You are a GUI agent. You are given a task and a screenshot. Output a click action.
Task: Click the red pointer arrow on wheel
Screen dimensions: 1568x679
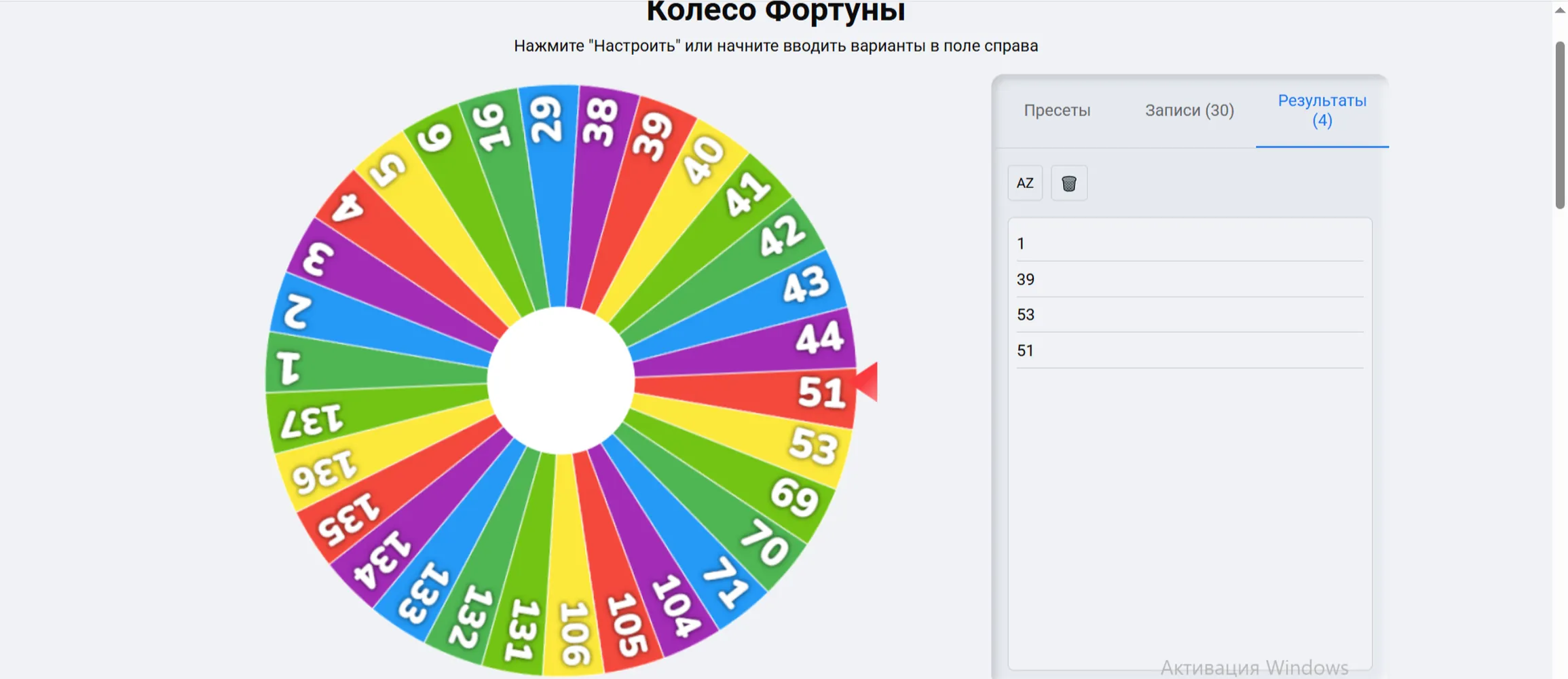(867, 382)
